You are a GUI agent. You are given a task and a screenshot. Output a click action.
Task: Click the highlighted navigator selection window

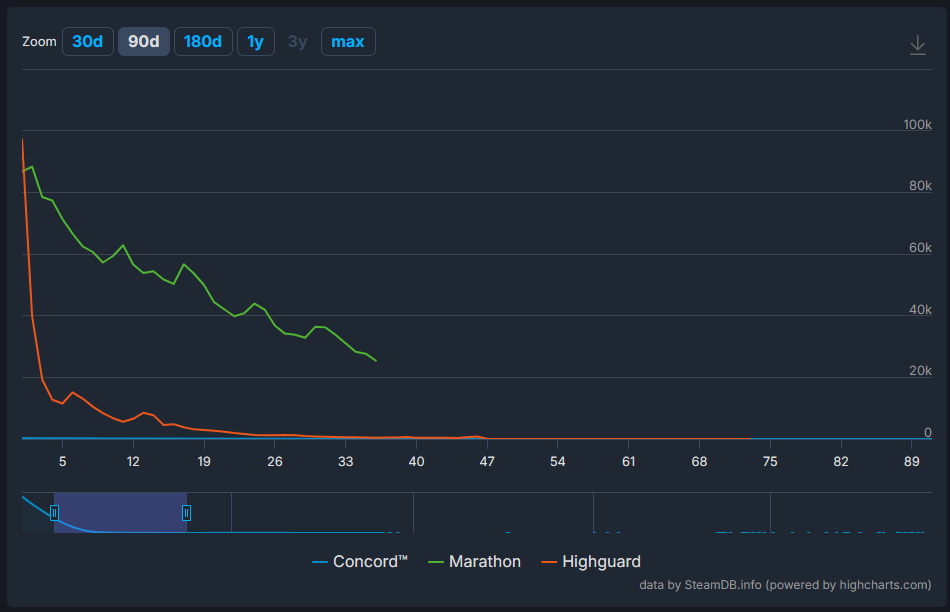121,513
